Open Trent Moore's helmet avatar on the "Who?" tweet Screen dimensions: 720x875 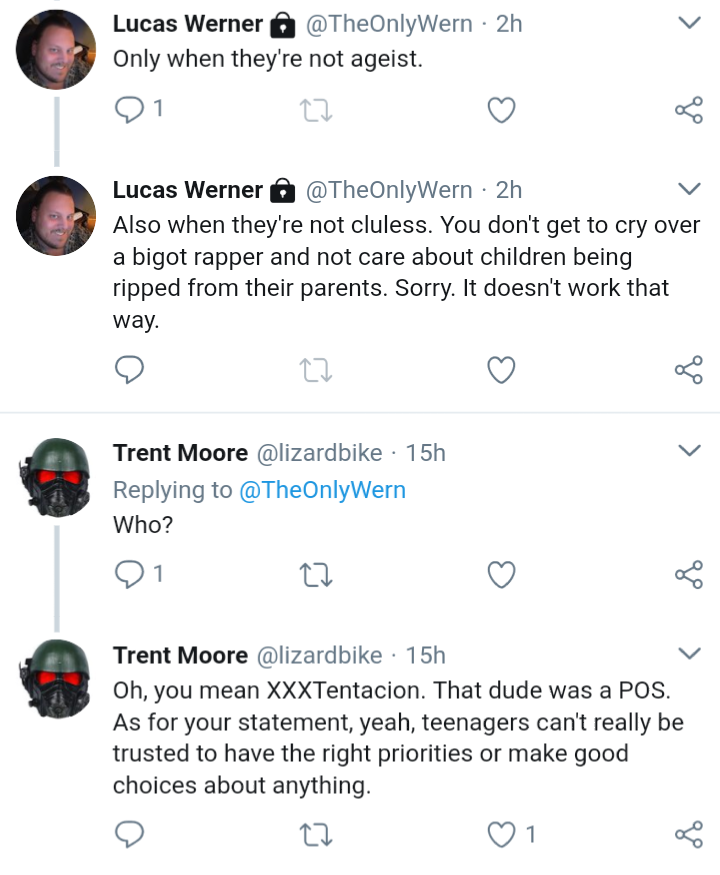[56, 477]
